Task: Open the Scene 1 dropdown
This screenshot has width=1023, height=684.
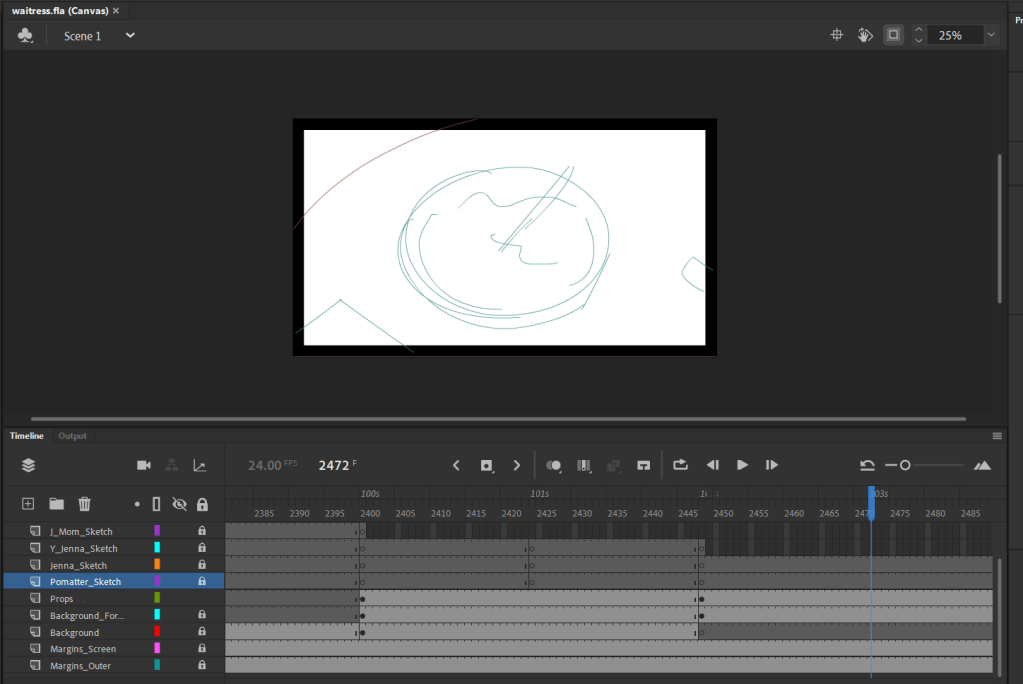Action: click(130, 35)
